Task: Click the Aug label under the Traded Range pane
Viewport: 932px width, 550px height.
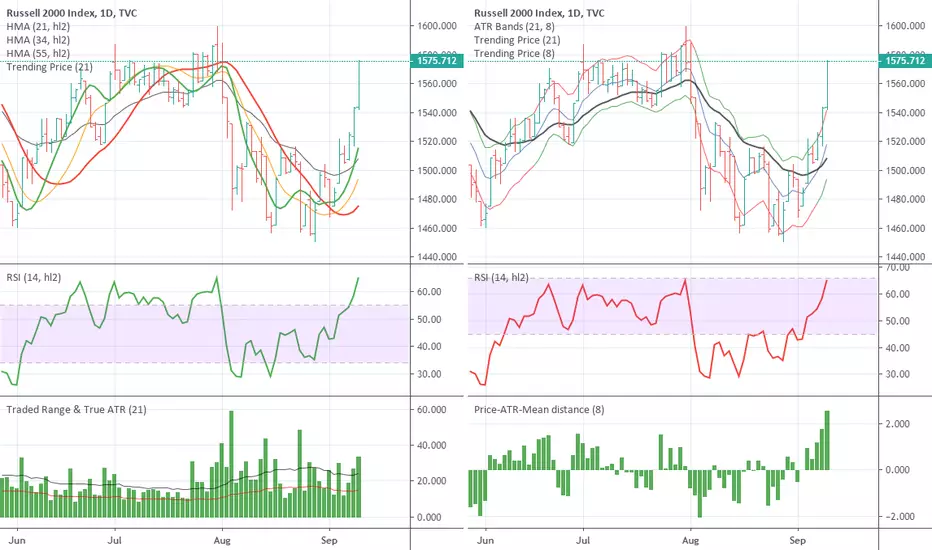Action: tap(222, 540)
